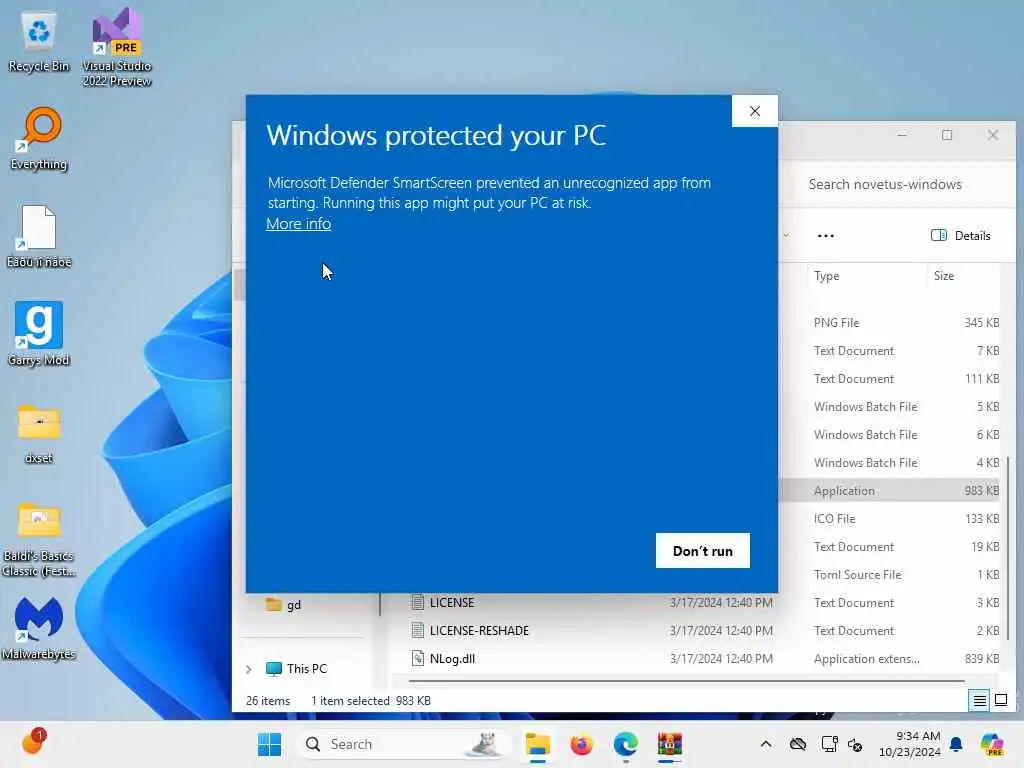This screenshot has width=1024, height=768.
Task: Click the volume muted tray icon
Action: pyautogui.click(x=855, y=744)
